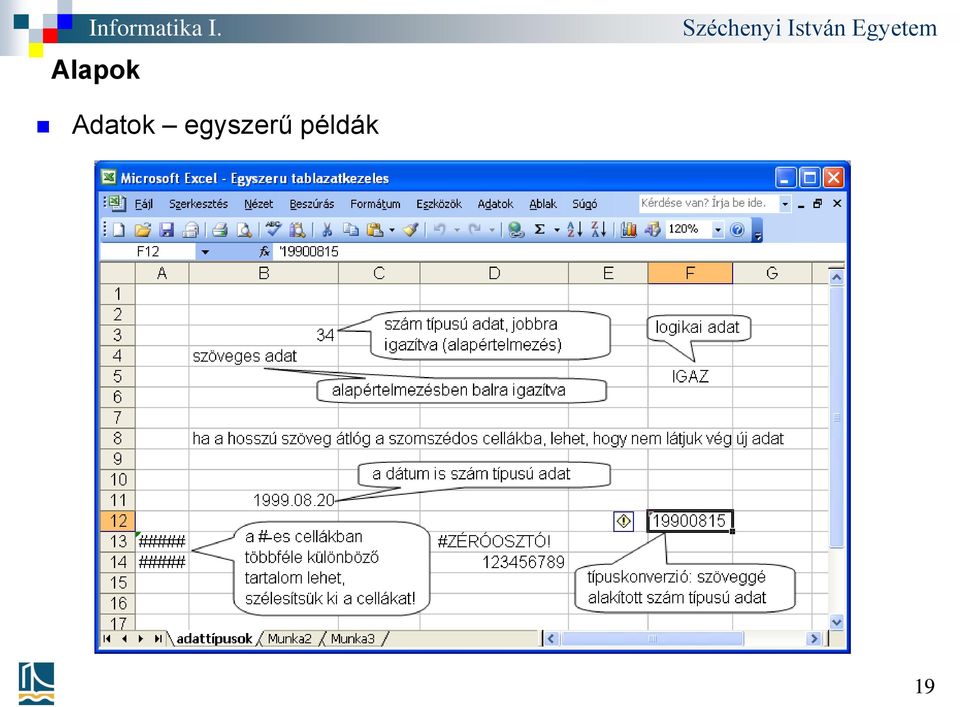Sort ascending with the A-Z icon

[574, 230]
